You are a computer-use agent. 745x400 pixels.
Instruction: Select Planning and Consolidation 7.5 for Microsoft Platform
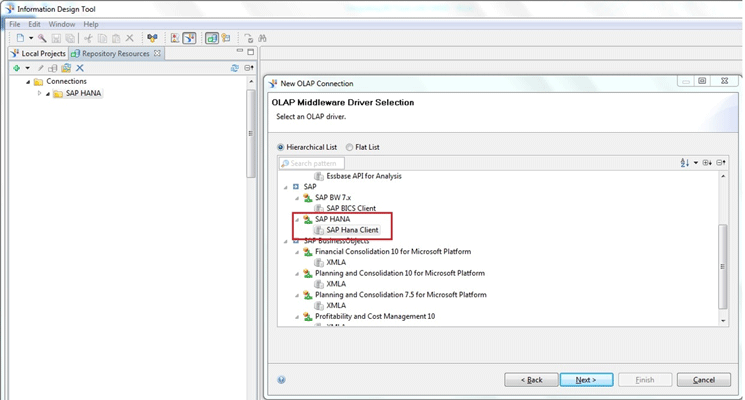tap(401, 295)
